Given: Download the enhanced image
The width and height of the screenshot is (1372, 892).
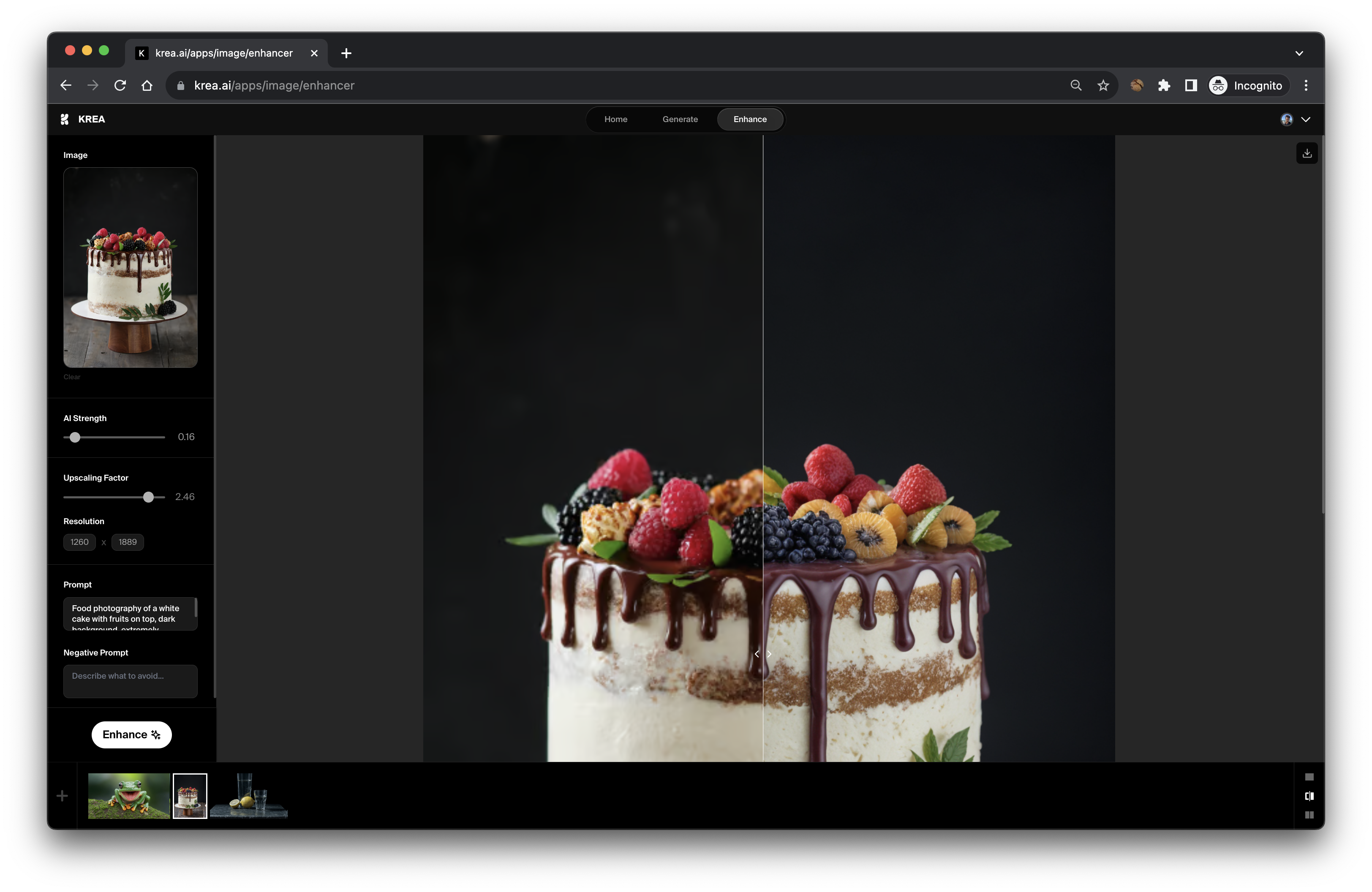Looking at the screenshot, I should tap(1306, 153).
